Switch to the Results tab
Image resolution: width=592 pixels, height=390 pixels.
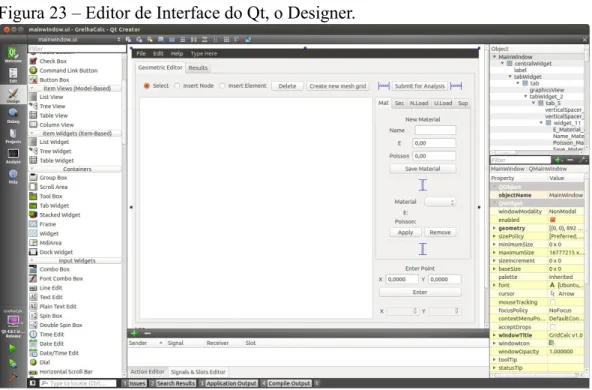(198, 68)
